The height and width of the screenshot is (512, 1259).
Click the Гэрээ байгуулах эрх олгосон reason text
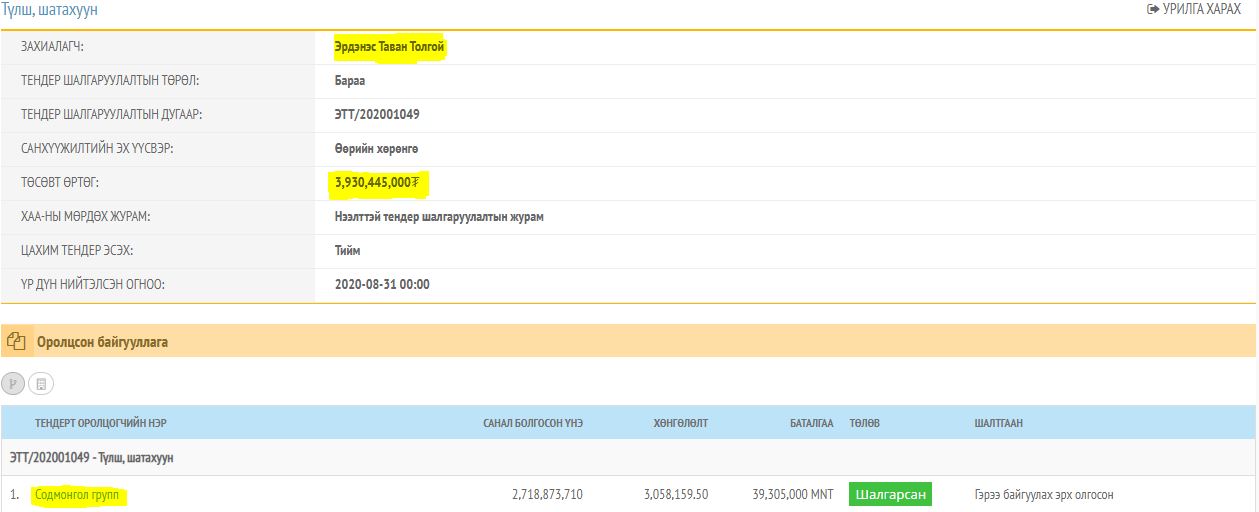[x=1043, y=495]
